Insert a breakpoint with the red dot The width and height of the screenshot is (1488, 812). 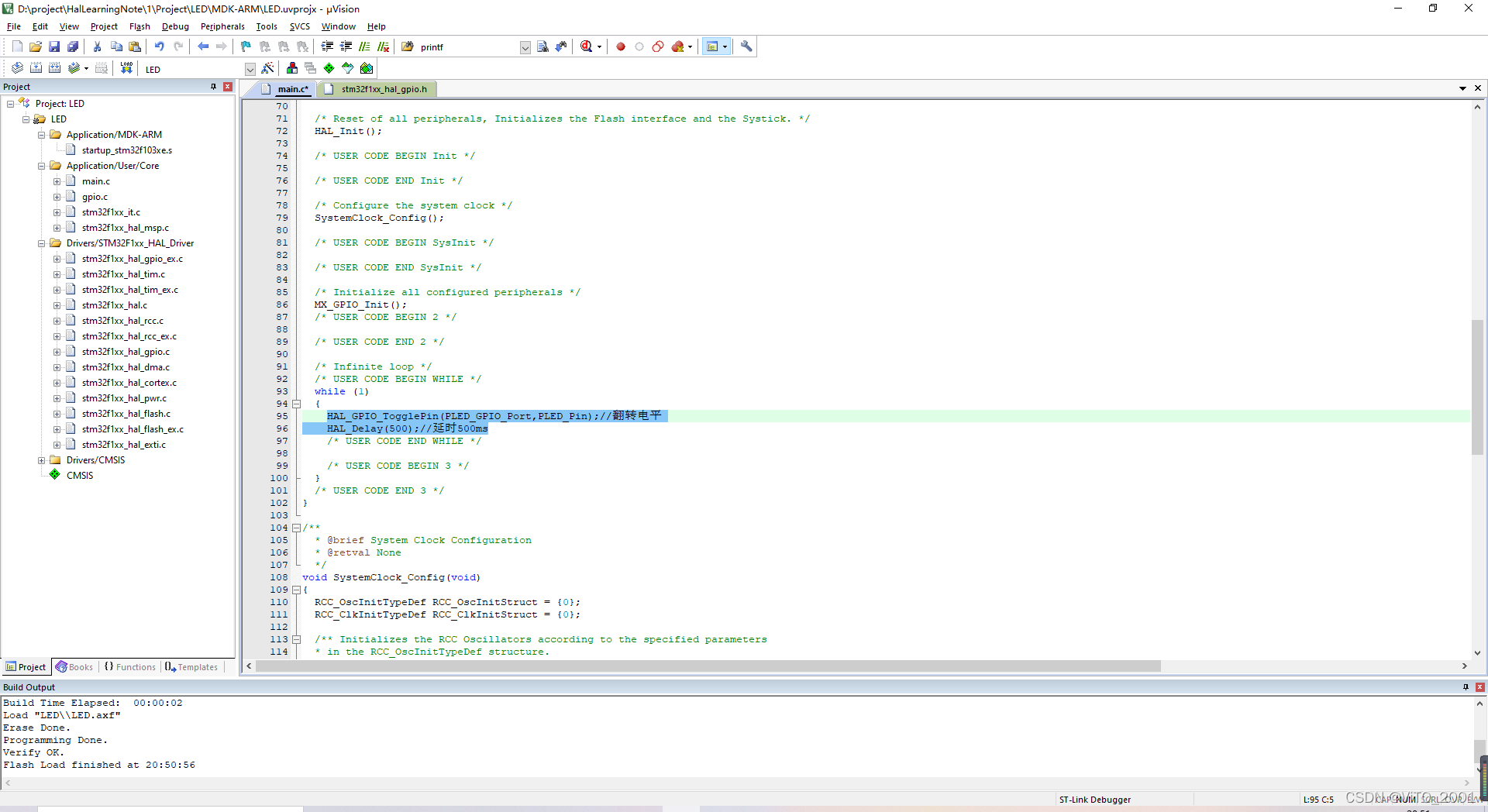point(621,46)
